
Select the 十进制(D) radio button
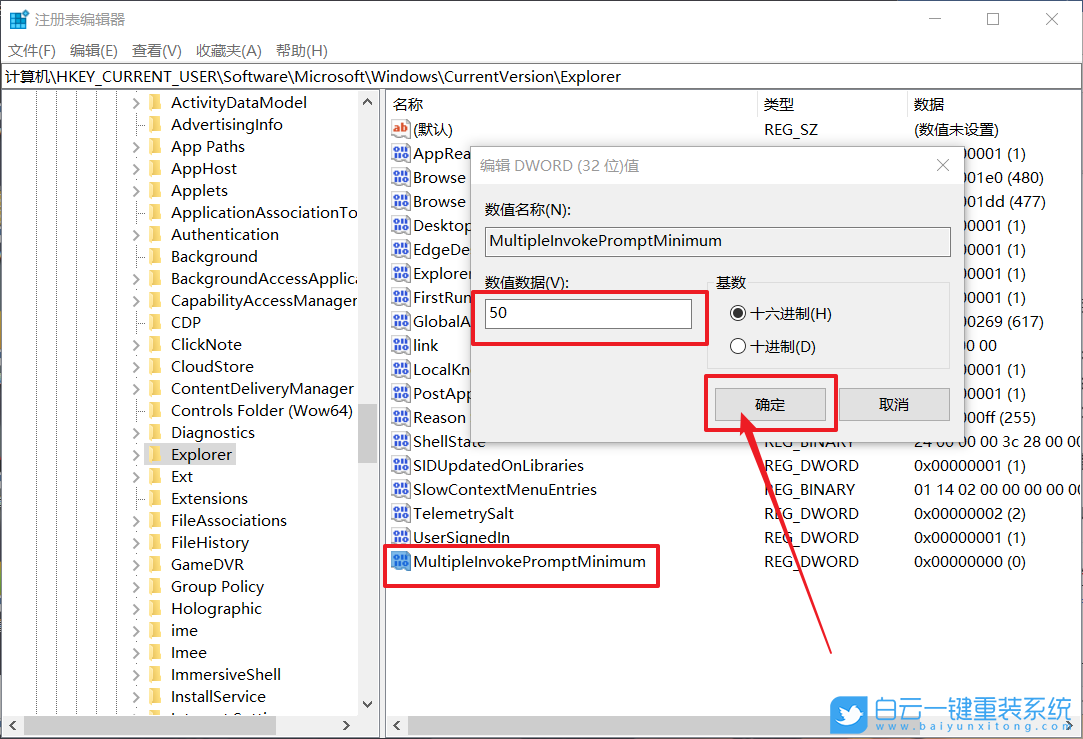pyautogui.click(x=738, y=347)
